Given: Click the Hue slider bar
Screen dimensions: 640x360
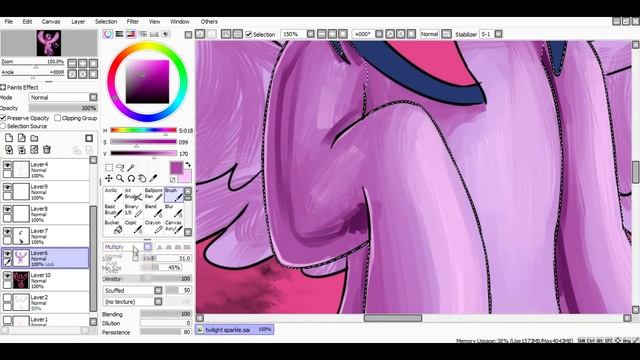Looking at the screenshot, I should 143,130.
